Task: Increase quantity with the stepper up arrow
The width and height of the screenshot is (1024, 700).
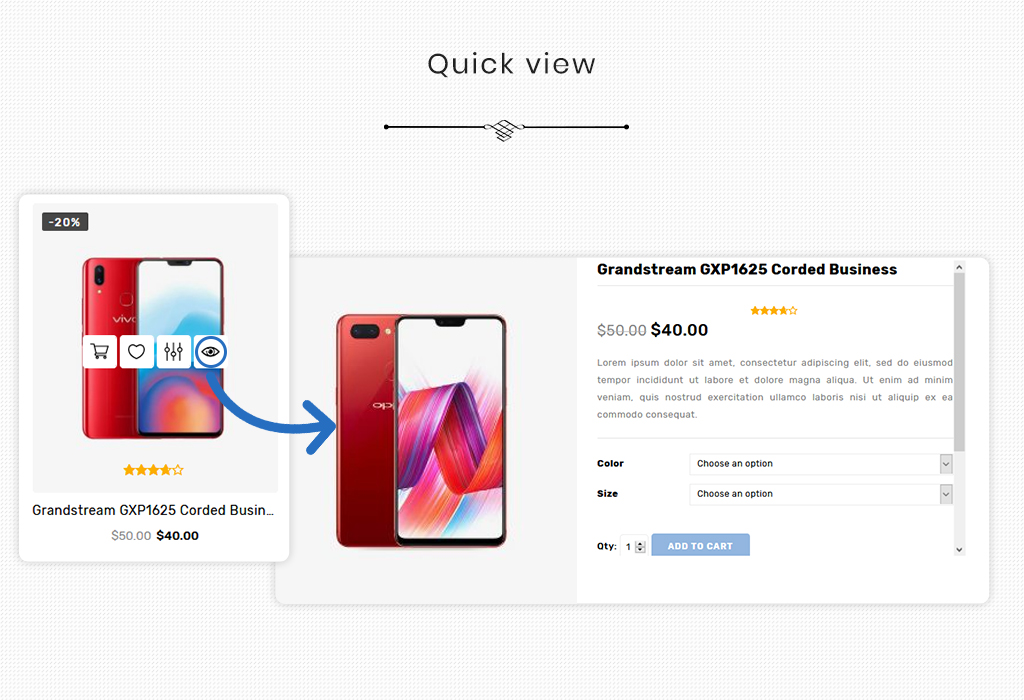Action: click(x=641, y=543)
